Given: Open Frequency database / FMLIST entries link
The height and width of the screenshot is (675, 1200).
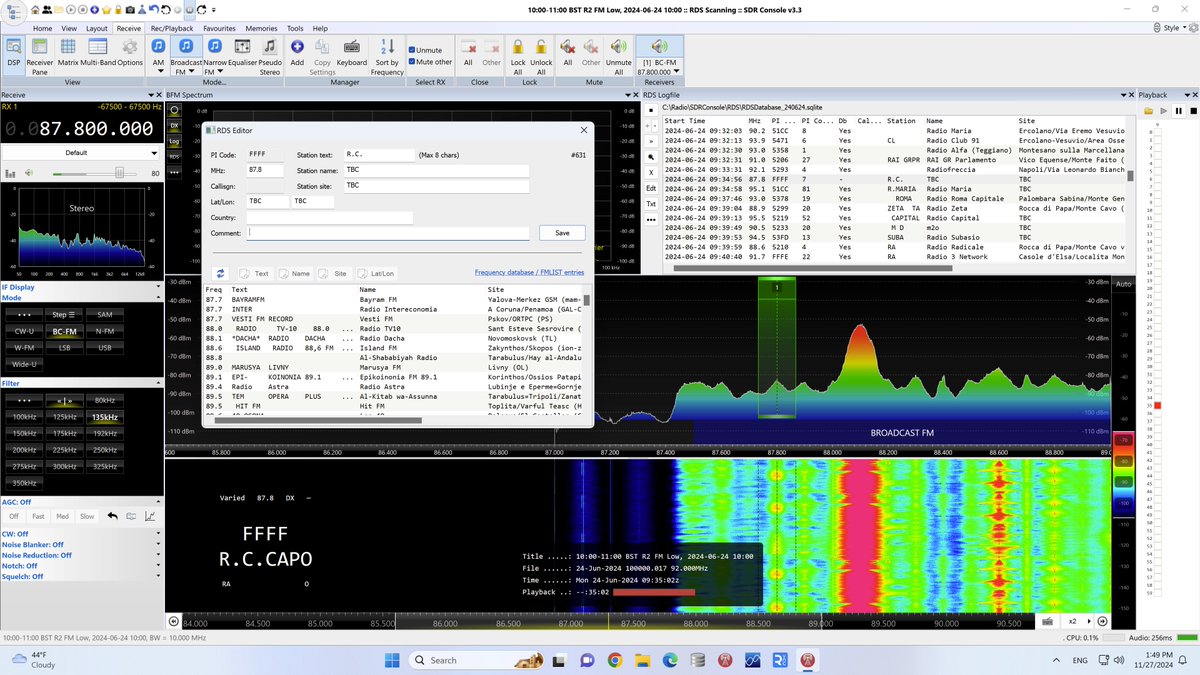Looking at the screenshot, I should pyautogui.click(x=529, y=272).
